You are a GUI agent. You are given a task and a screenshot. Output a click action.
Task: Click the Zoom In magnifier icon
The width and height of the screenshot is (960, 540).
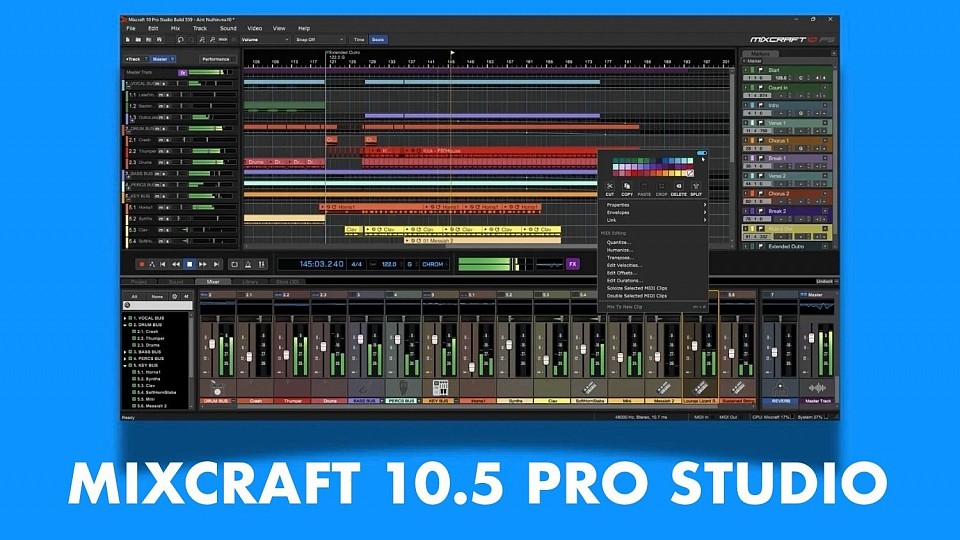202,40
